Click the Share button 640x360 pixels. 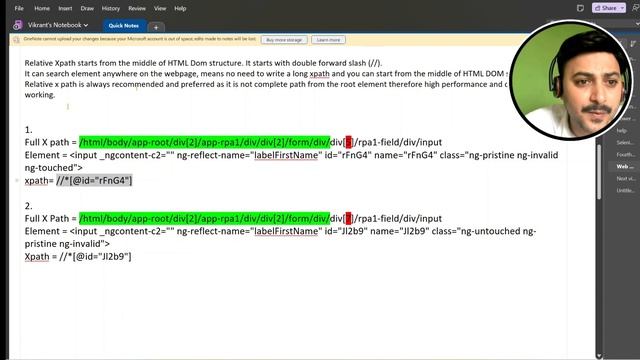(x=606, y=8)
